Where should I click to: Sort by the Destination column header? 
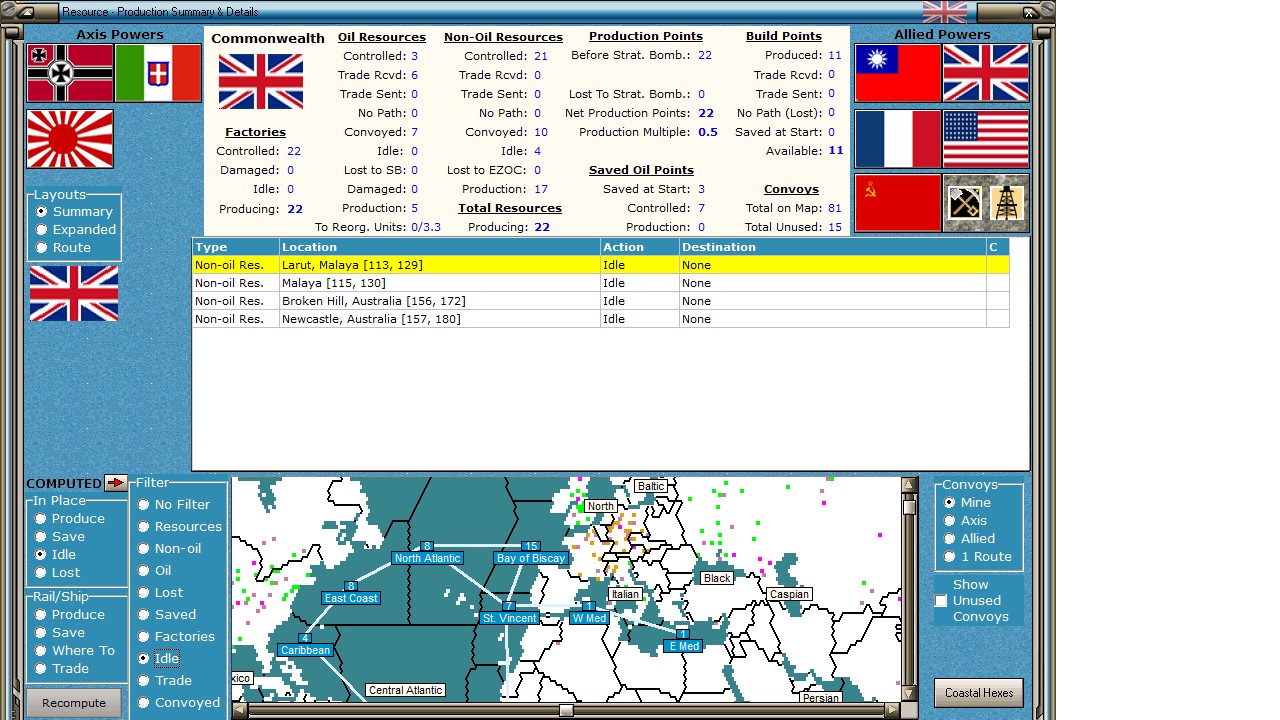(x=832, y=247)
